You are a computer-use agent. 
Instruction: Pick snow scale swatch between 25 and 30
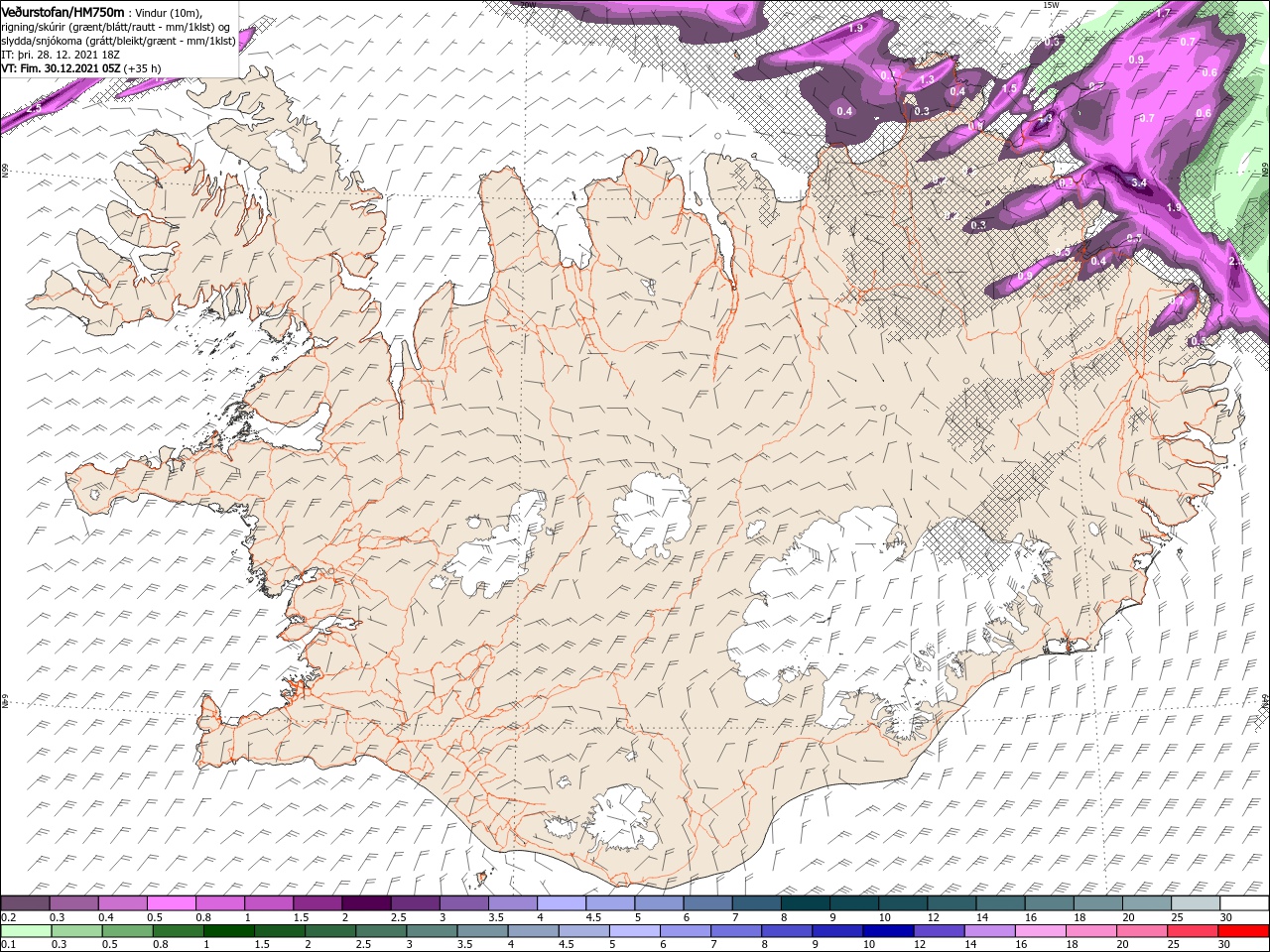click(x=1197, y=903)
